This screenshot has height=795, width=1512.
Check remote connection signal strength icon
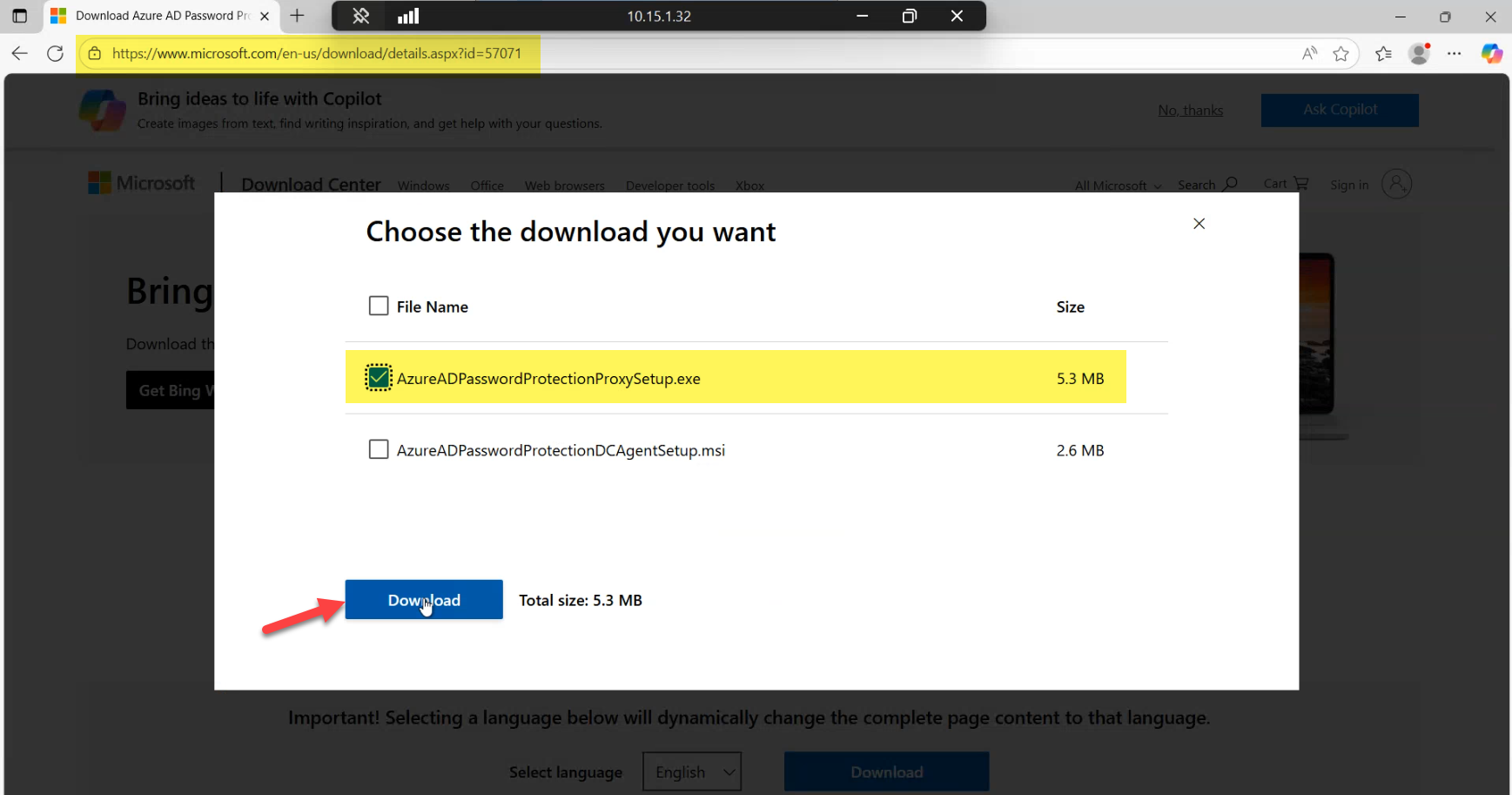408,16
